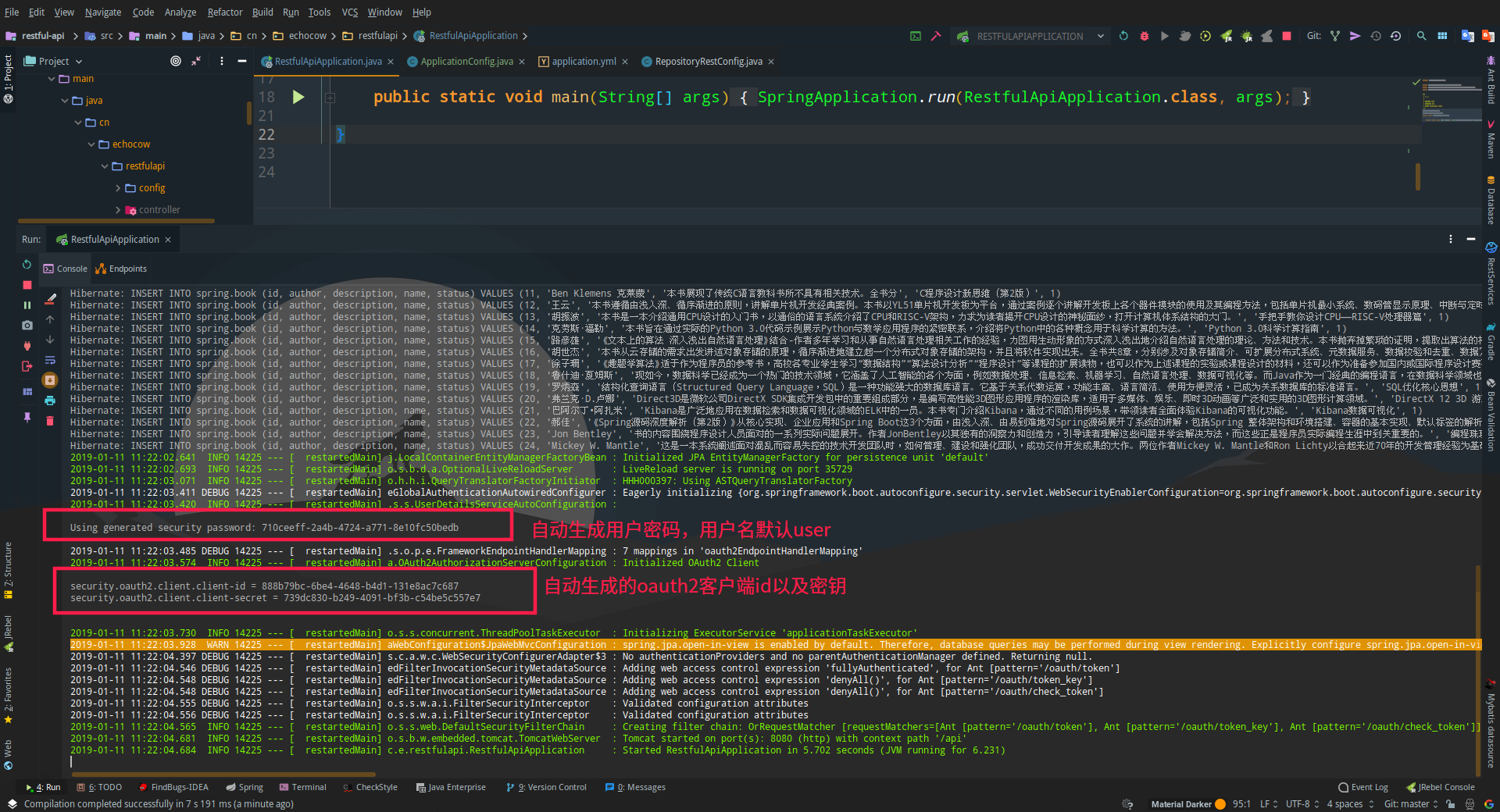Viewport: 1500px width, 812px height.
Task: Collapse the main folder in tree
Action: coord(52,79)
